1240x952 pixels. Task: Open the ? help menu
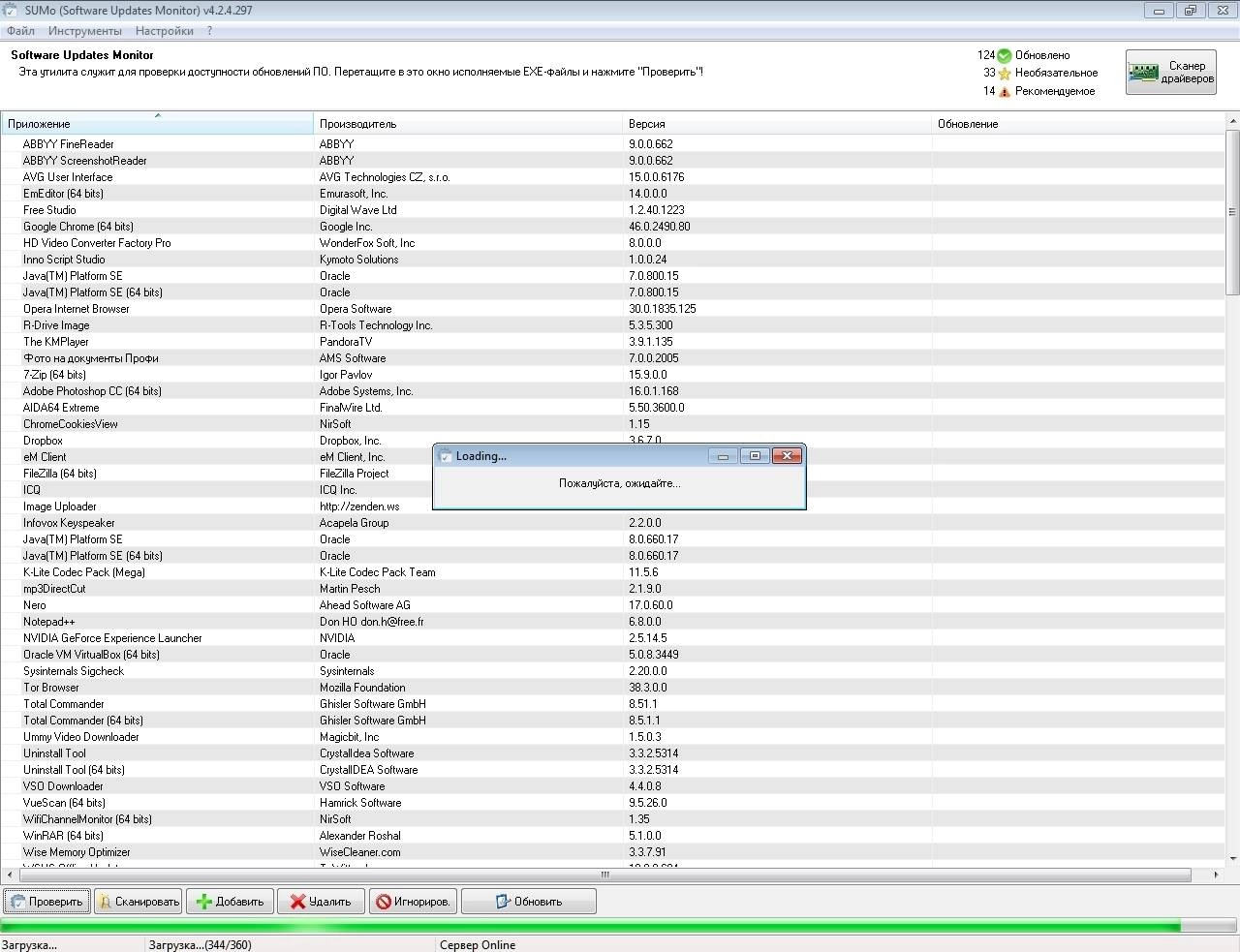pos(209,31)
